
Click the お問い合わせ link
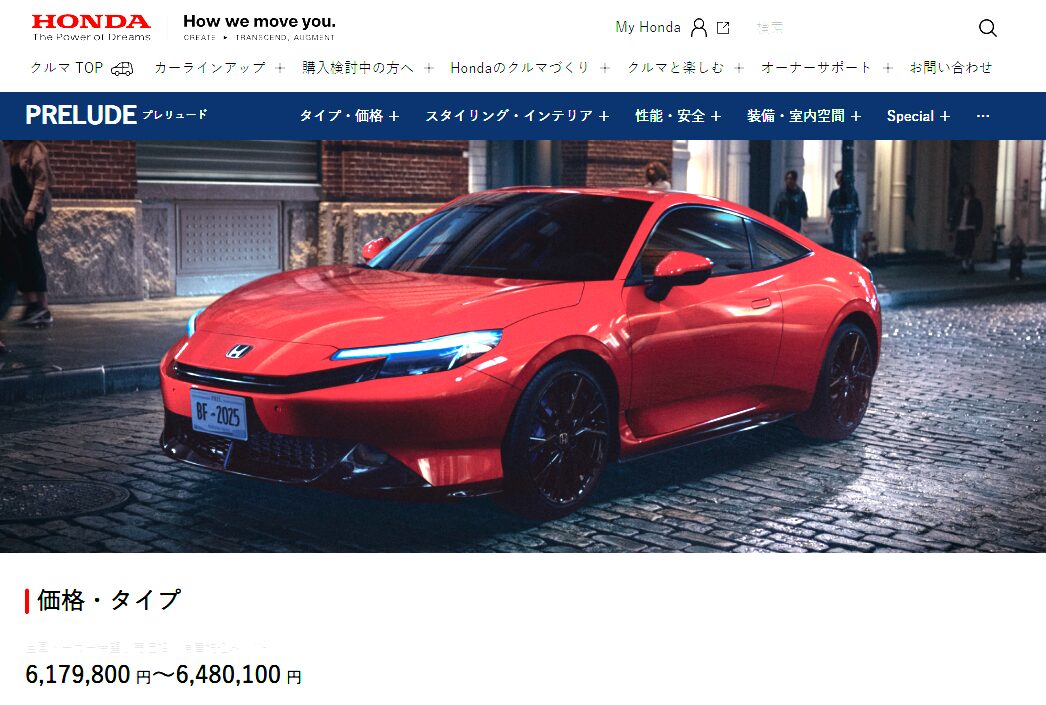click(951, 67)
